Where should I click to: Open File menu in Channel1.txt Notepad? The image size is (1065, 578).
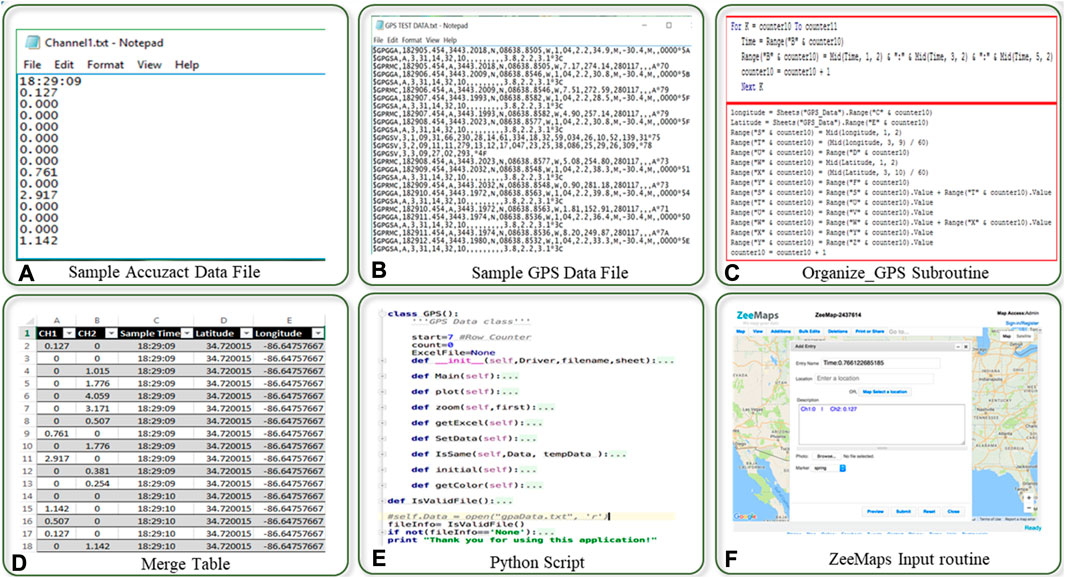pos(32,65)
